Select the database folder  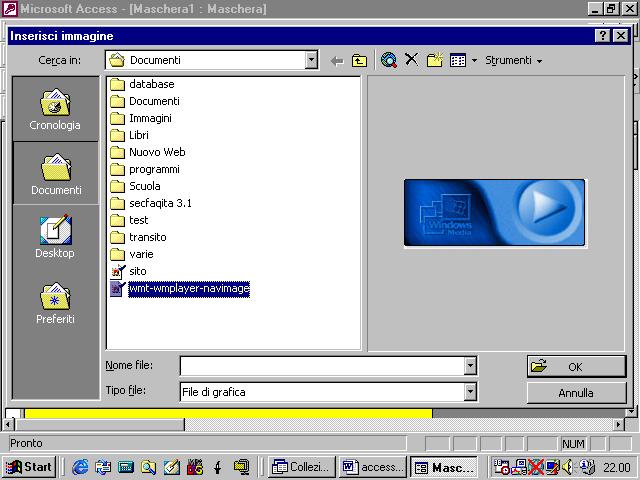point(142,84)
